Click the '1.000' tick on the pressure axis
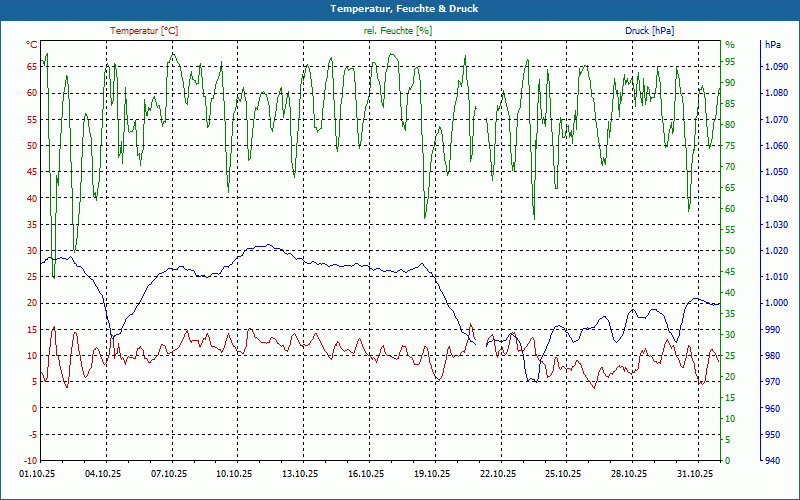Screen dimensions: 800x500 coord(777,303)
